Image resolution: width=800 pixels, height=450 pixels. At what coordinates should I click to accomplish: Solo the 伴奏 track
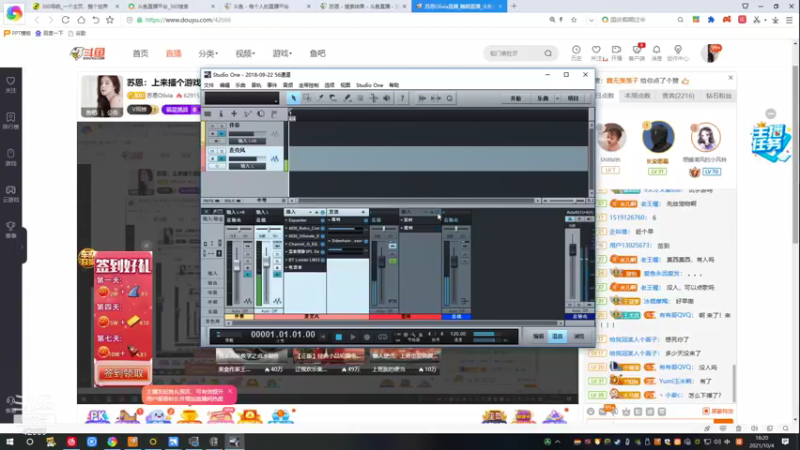221,126
